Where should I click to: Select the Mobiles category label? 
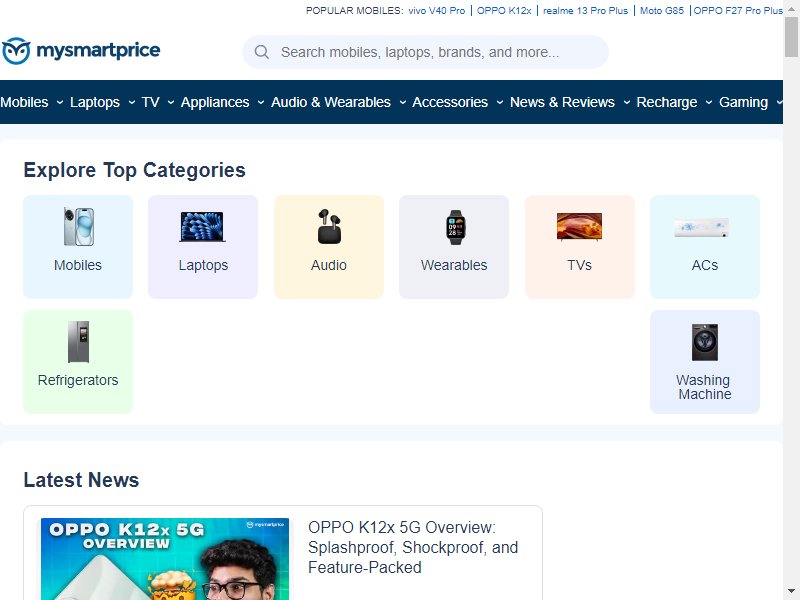pyautogui.click(x=78, y=265)
